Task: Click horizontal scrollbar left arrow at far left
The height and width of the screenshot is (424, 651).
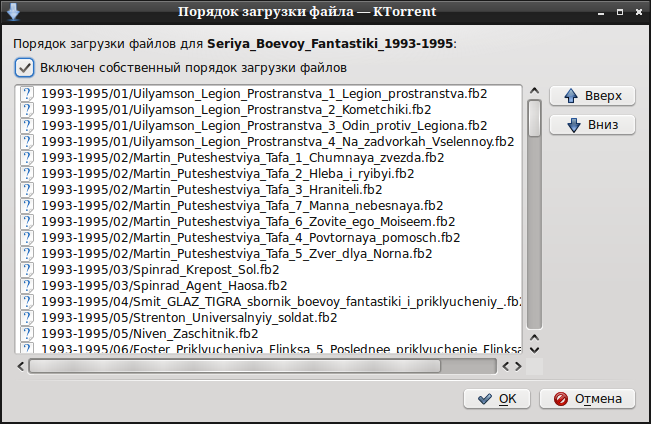Action: tap(21, 366)
